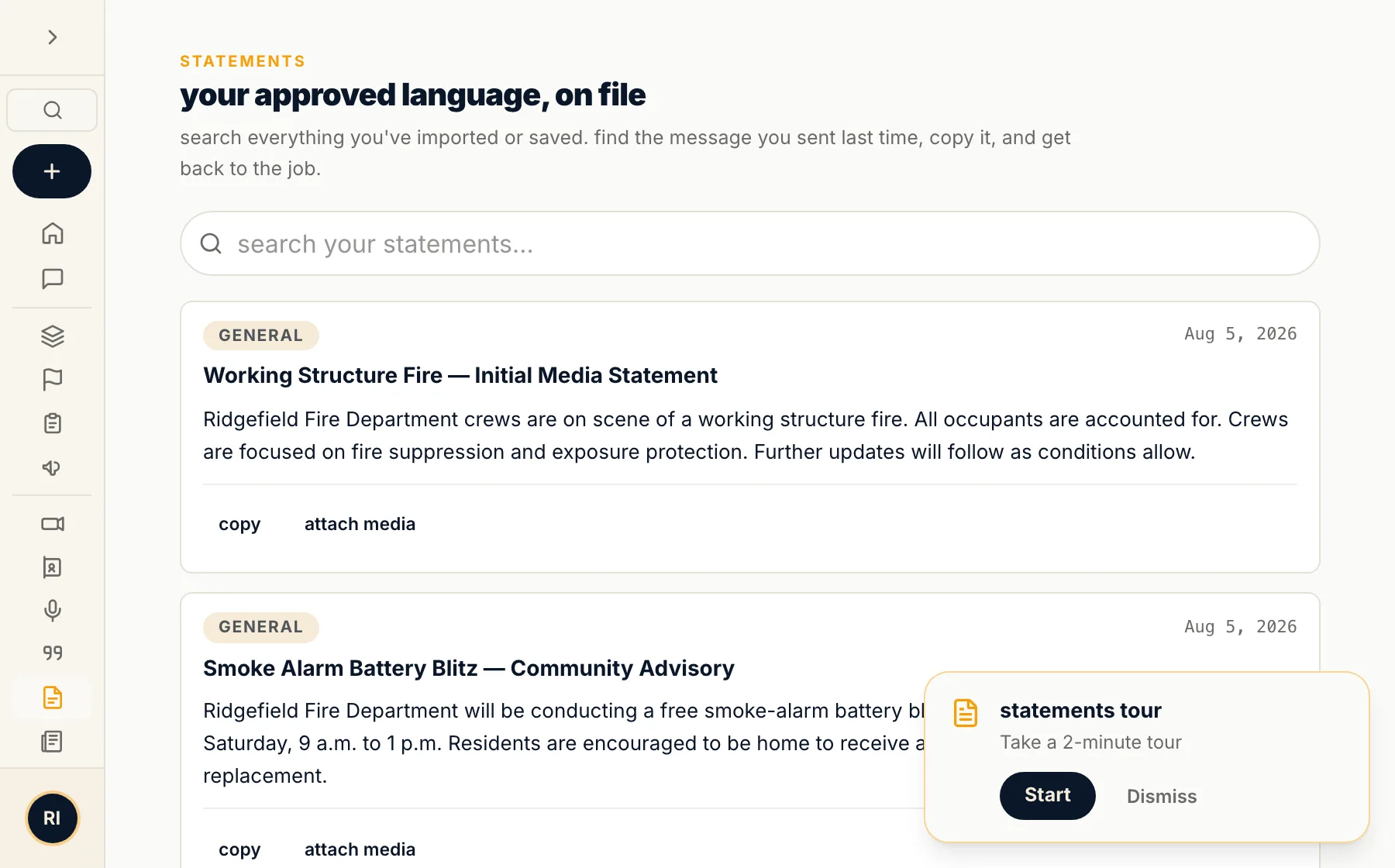Select the highlighted statements document icon

pos(52,697)
